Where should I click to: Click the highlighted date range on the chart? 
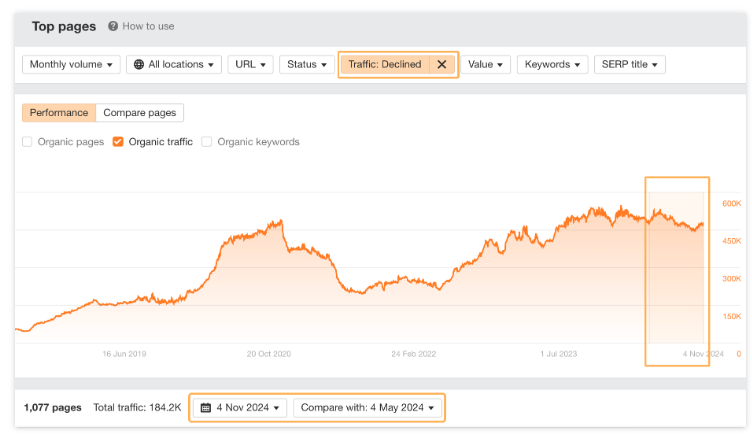tap(677, 271)
